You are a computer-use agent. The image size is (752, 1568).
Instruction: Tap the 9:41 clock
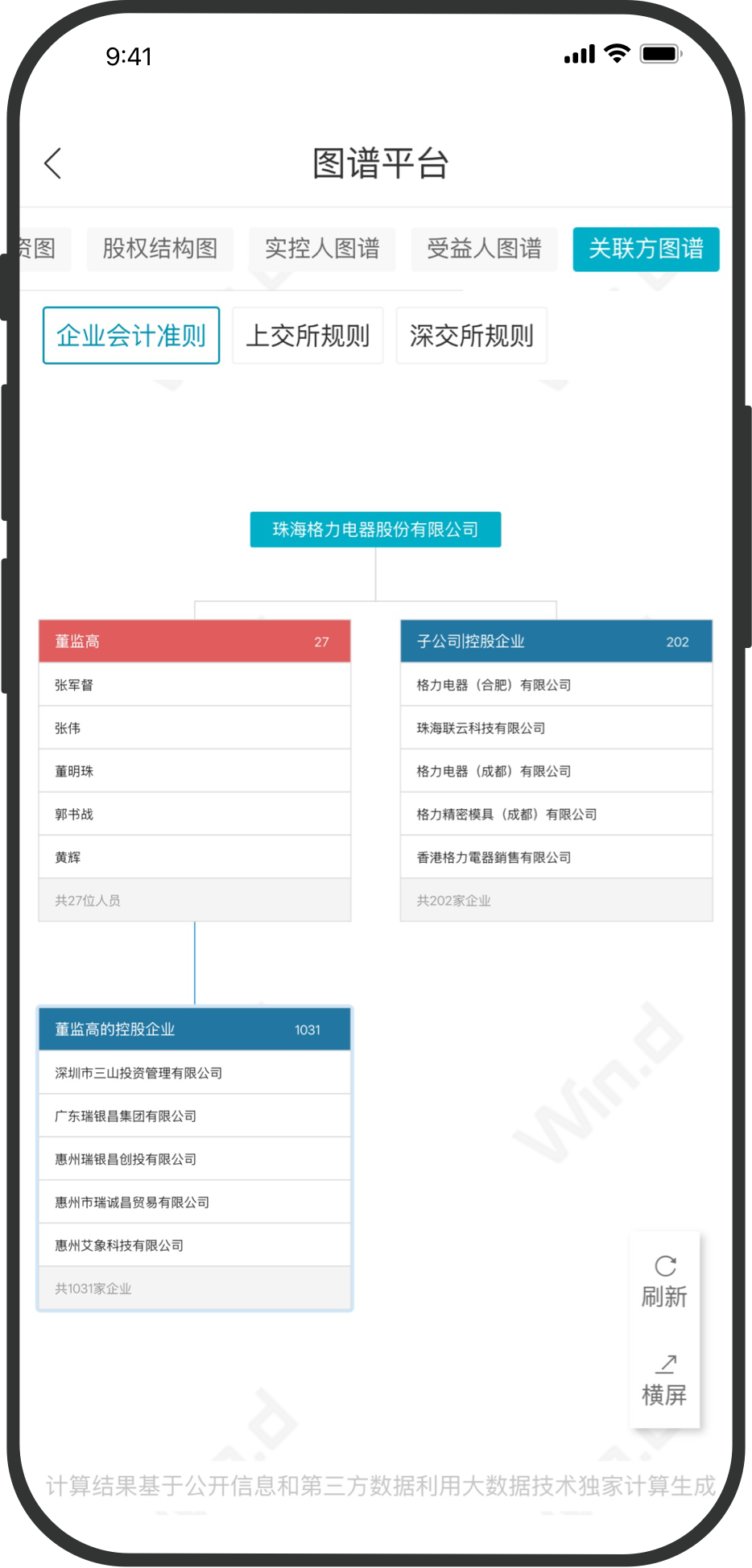(129, 56)
